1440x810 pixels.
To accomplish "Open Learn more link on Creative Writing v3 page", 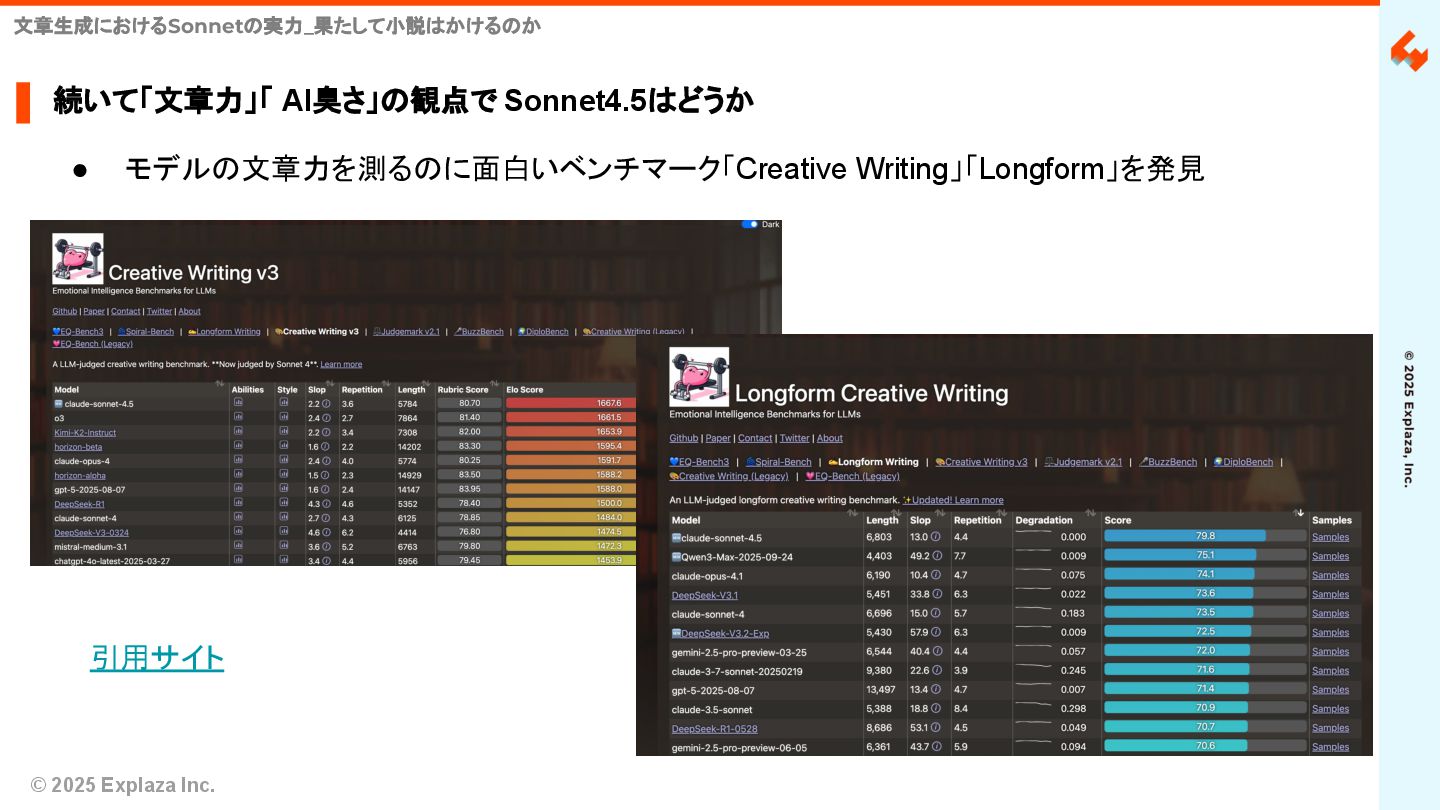I will coord(341,364).
